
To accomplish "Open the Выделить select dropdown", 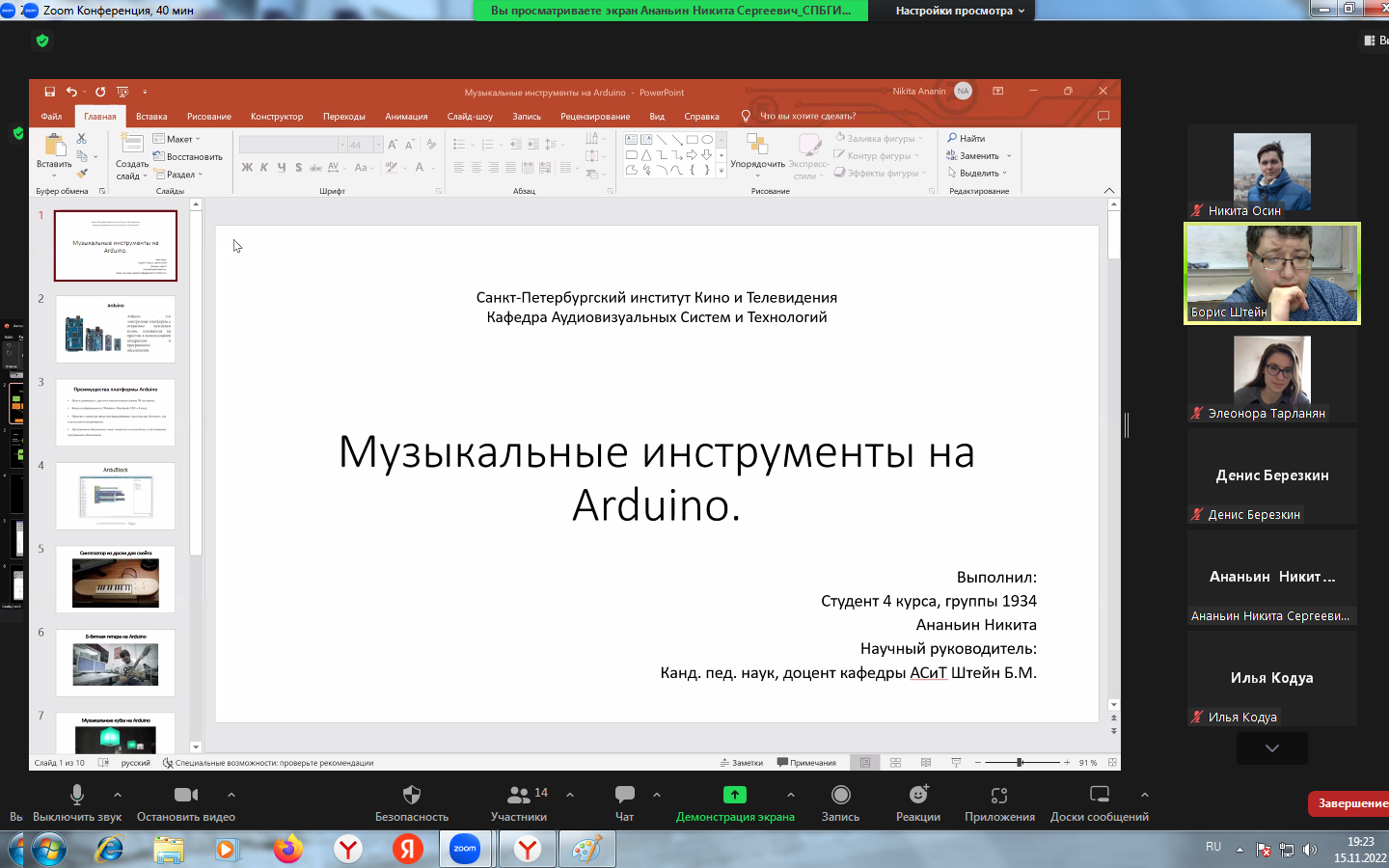I will click(978, 173).
